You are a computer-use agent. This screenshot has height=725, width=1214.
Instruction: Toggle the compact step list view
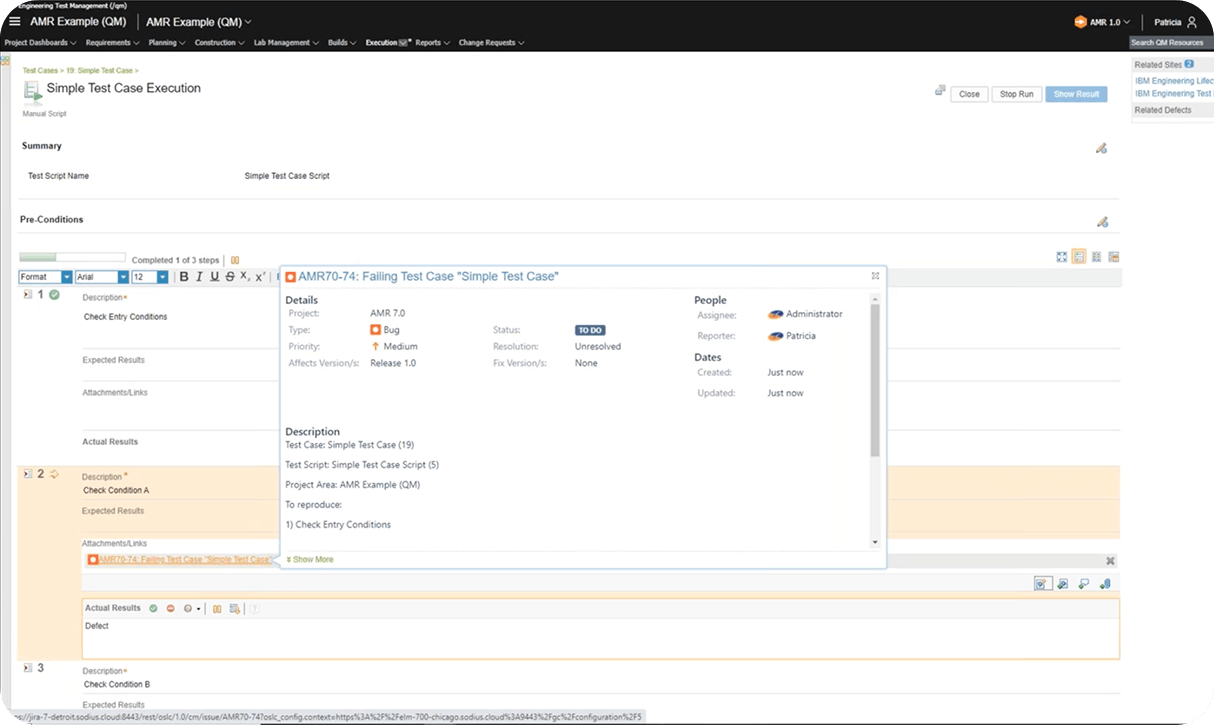pyautogui.click(x=1096, y=257)
